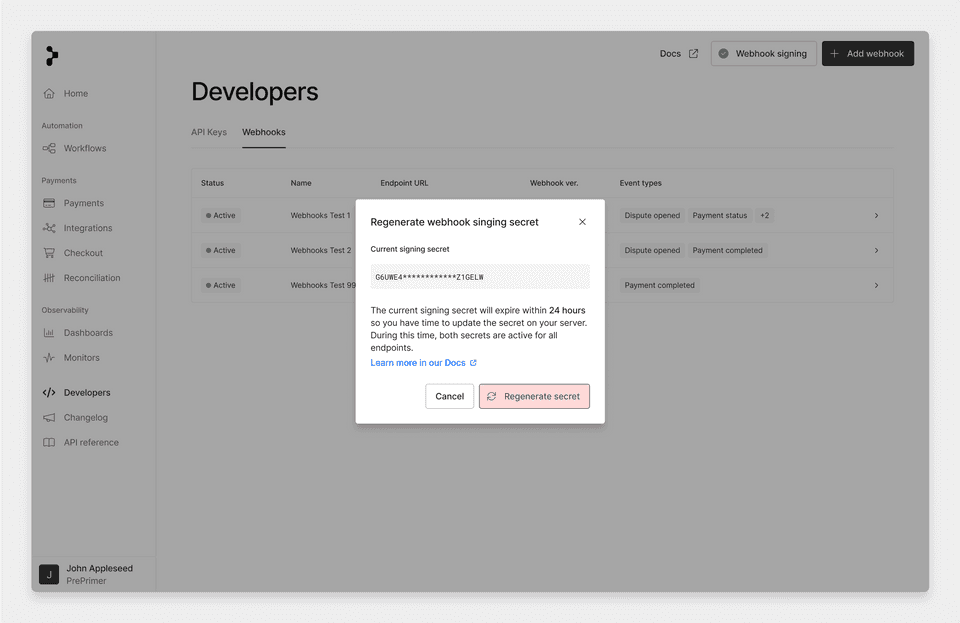Click the current signing secret field
The image size is (960, 623).
click(x=480, y=277)
